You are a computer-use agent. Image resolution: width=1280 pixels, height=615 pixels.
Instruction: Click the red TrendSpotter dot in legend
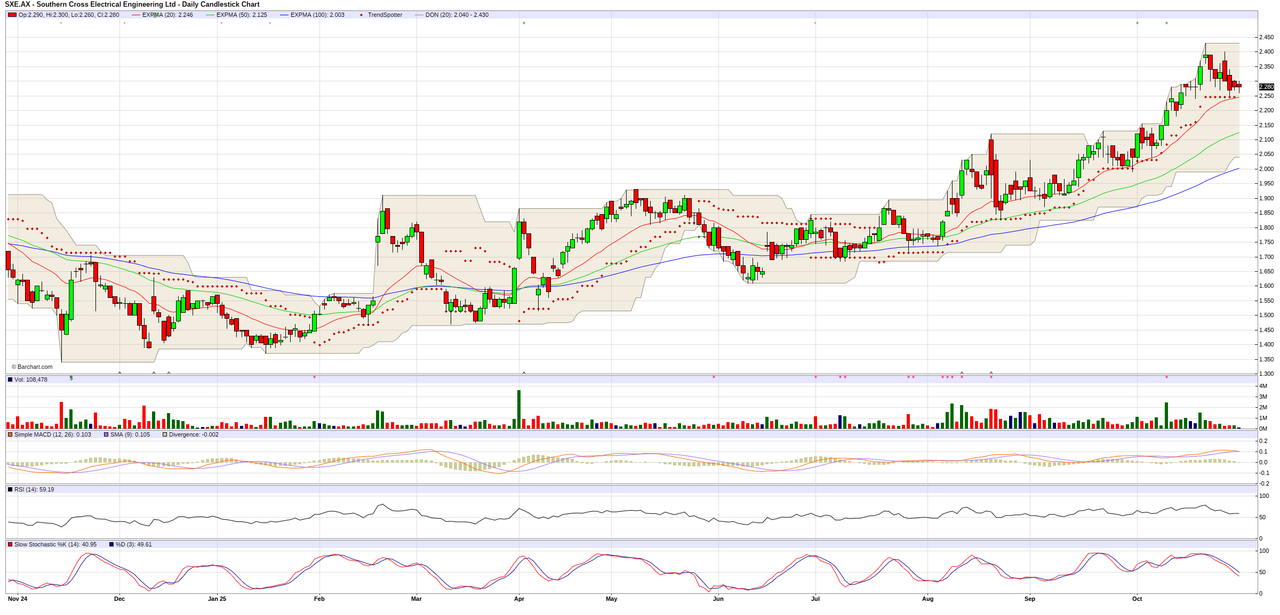(x=361, y=15)
